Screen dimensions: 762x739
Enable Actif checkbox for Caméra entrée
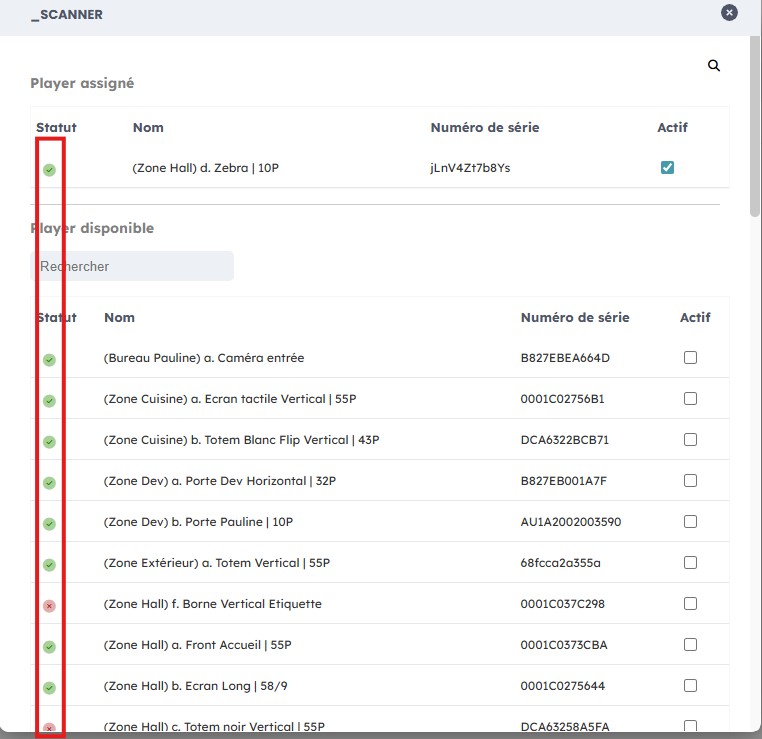pos(690,358)
